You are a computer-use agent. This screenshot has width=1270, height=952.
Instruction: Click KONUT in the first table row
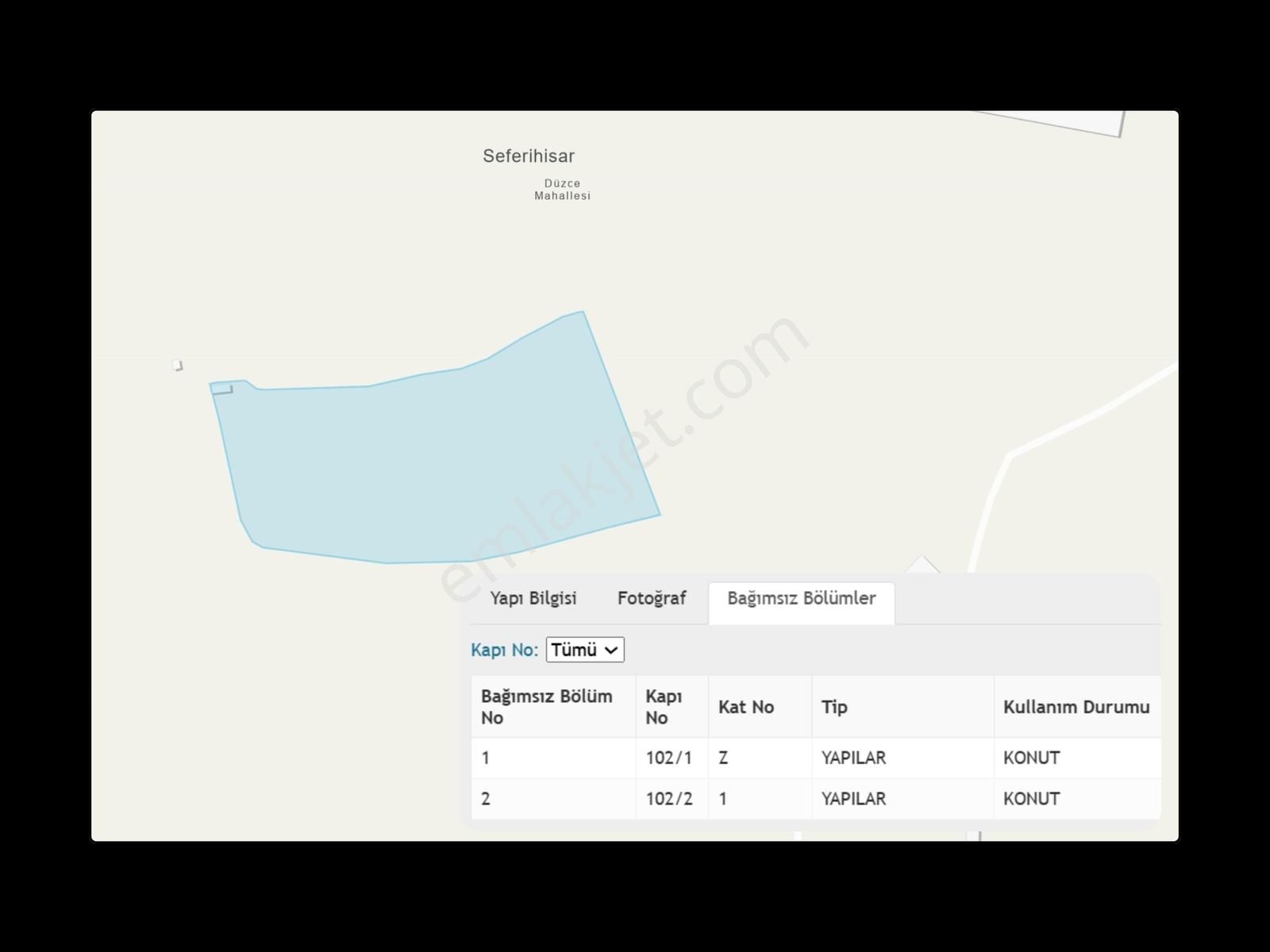click(x=1031, y=758)
